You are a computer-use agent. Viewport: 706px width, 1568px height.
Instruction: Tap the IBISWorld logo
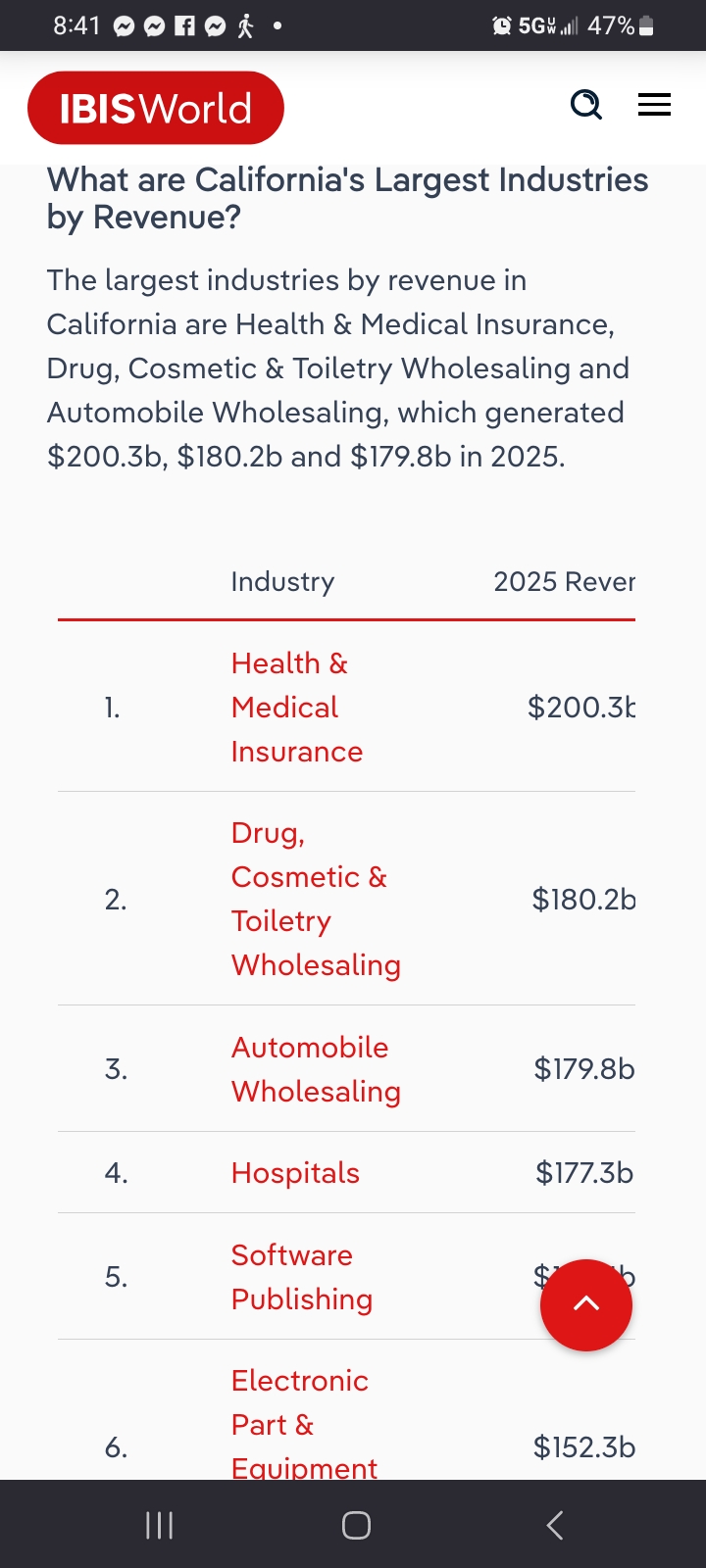click(x=155, y=108)
